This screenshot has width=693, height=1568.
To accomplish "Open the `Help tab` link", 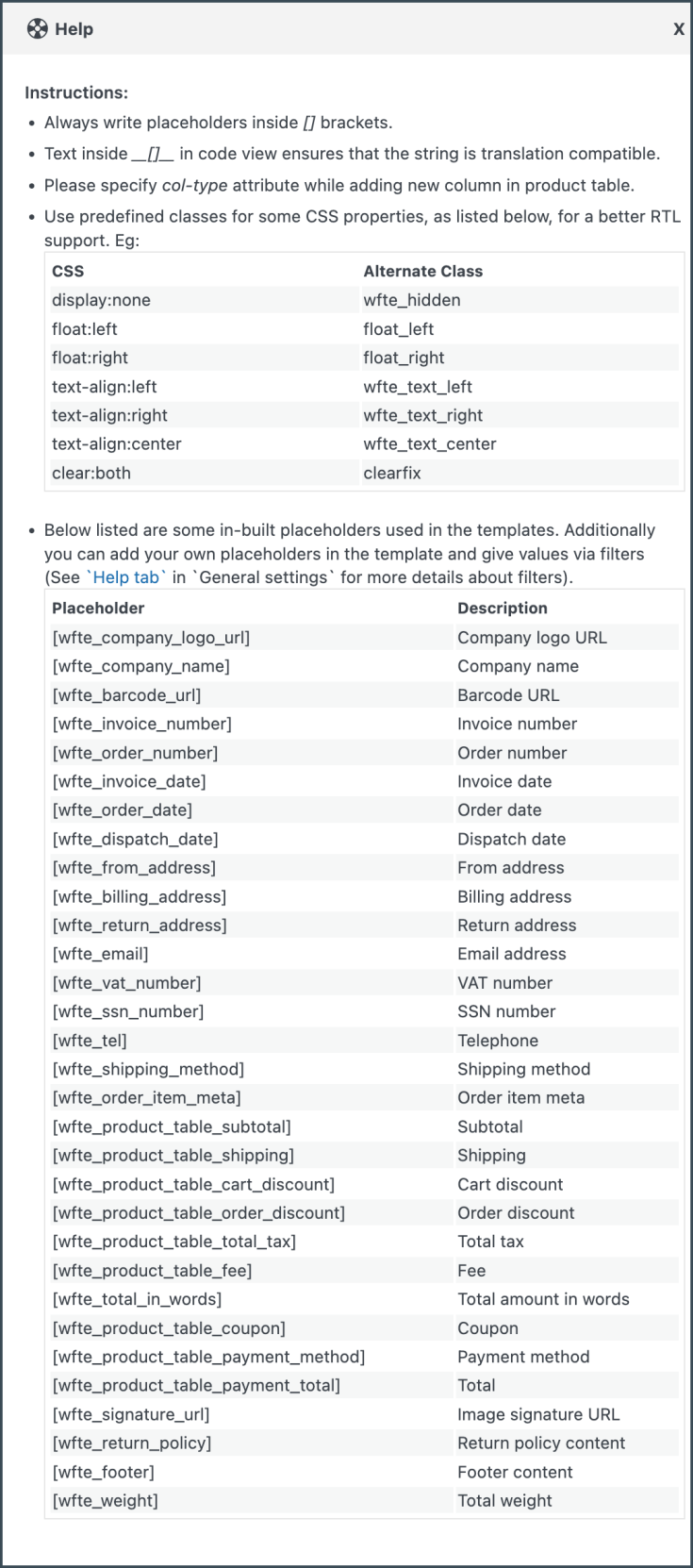I will click(126, 577).
